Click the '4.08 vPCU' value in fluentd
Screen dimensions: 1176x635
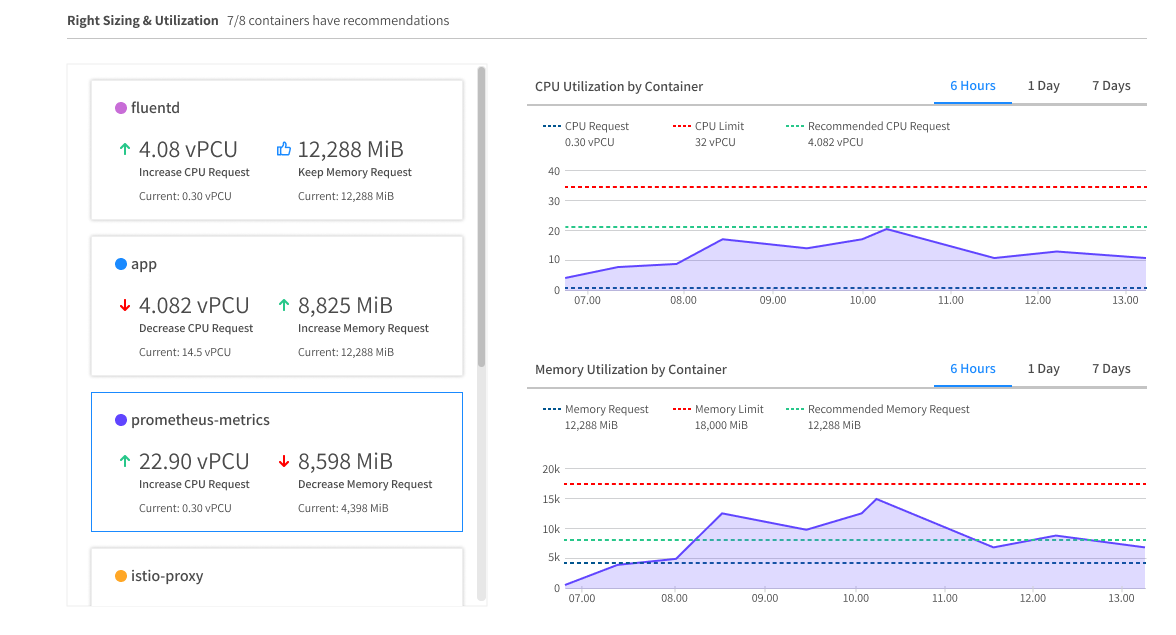click(188, 149)
